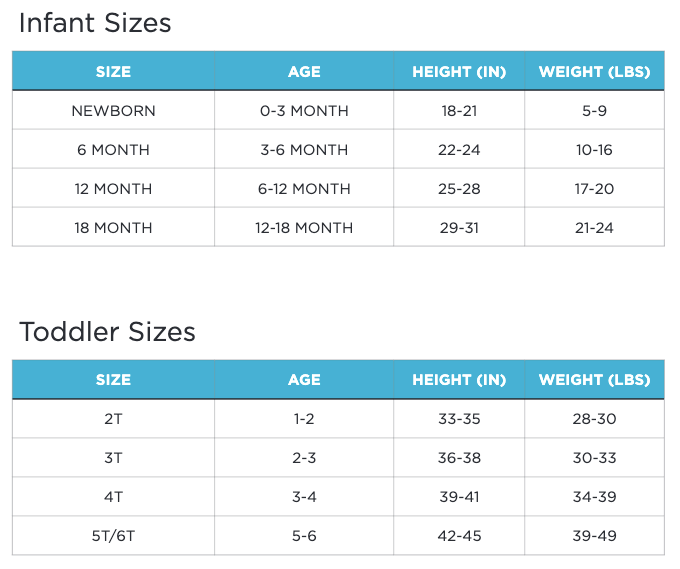The image size is (680, 569).
Task: Click the 42-45 height cell
Action: click(x=459, y=536)
